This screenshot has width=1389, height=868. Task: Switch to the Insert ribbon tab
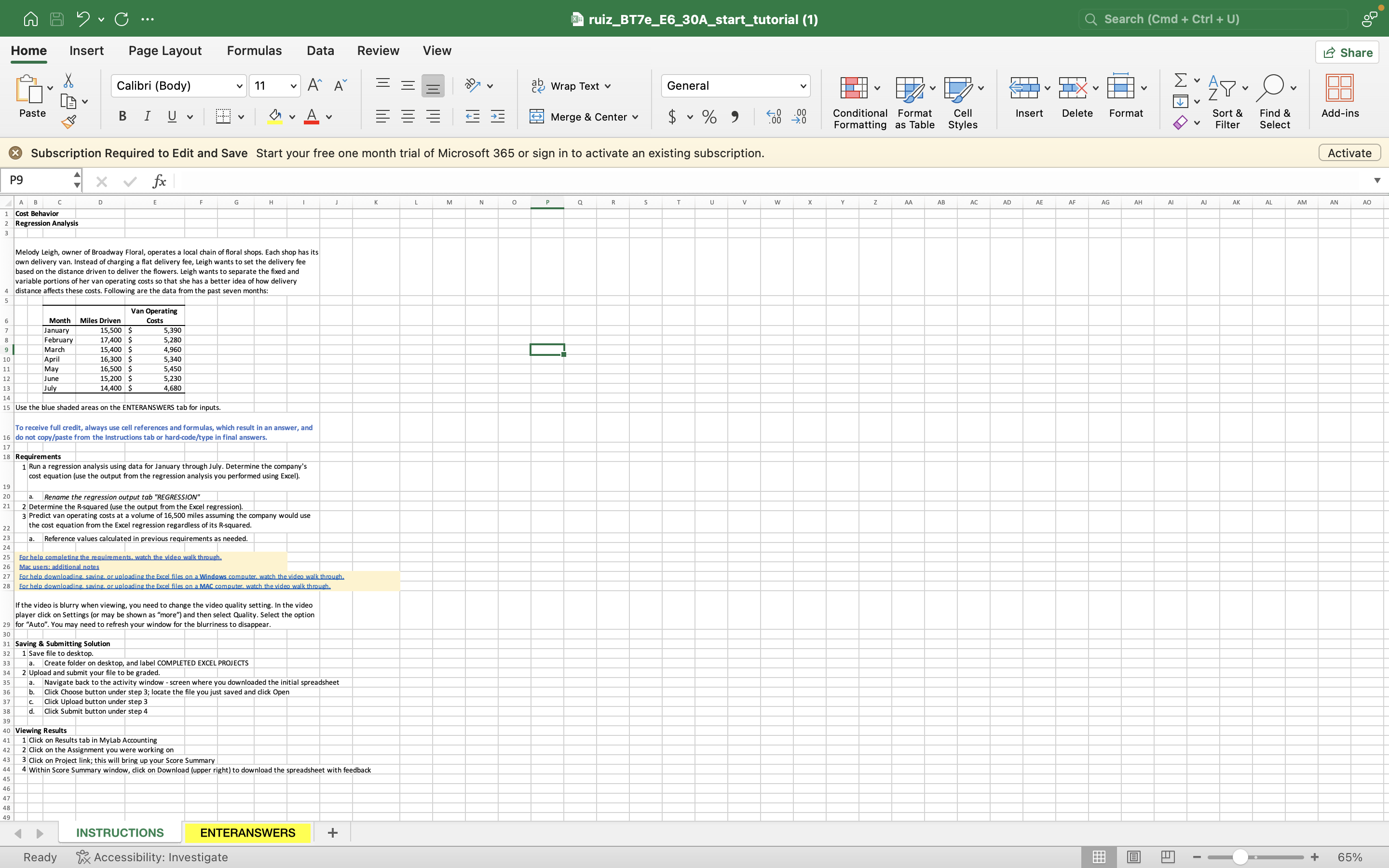tap(87, 51)
